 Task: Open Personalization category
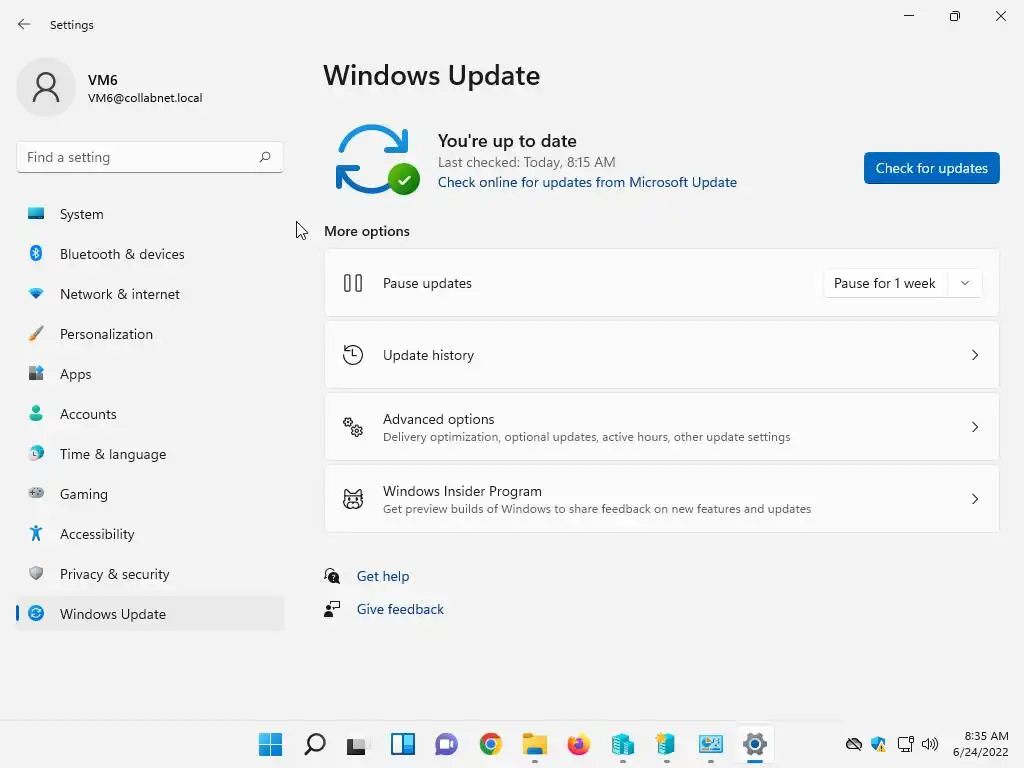pyautogui.click(x=150, y=334)
